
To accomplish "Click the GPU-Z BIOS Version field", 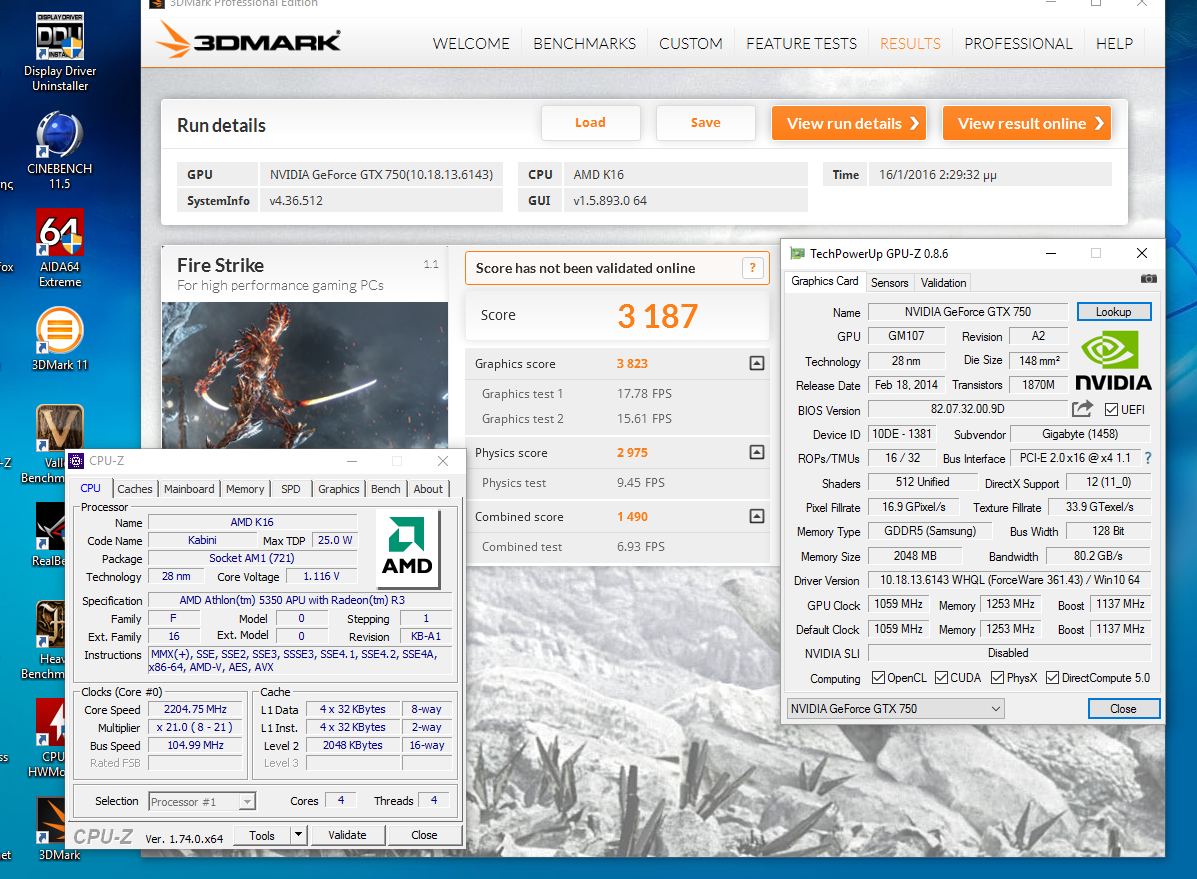I will pyautogui.click(x=967, y=409).
